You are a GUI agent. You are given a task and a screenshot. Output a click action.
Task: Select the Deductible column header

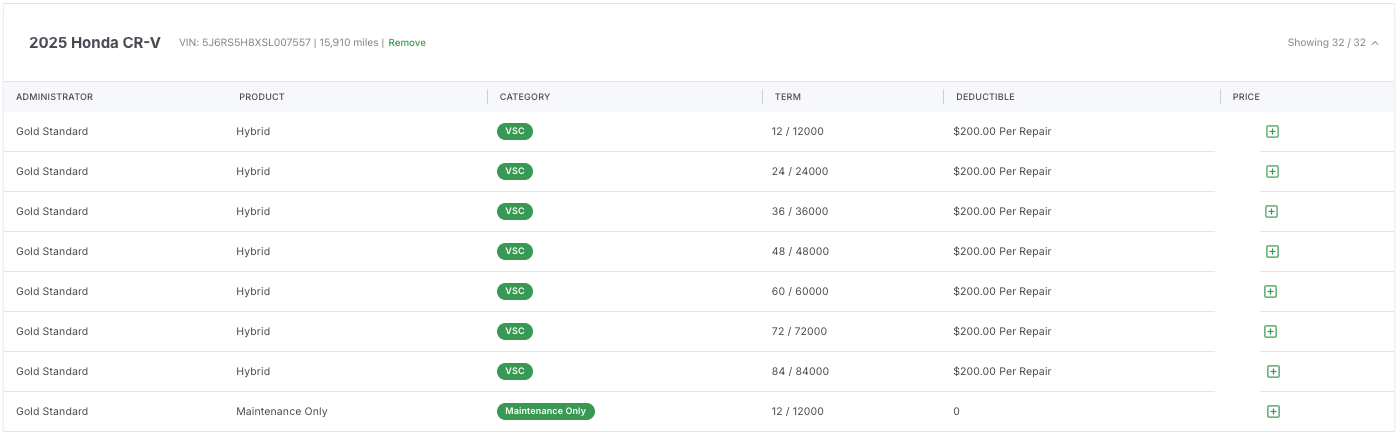[985, 97]
